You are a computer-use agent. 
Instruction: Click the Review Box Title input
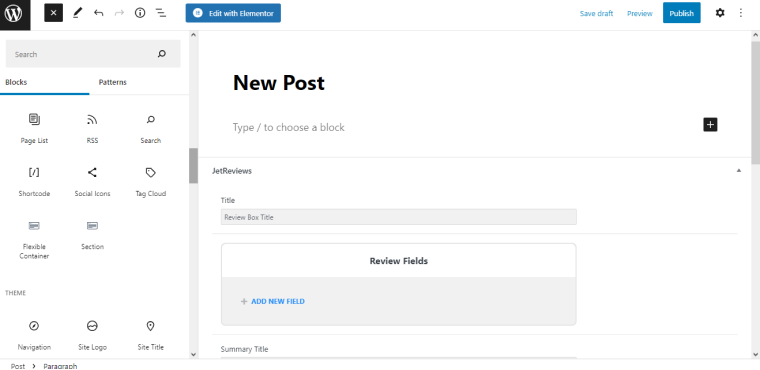coord(398,217)
